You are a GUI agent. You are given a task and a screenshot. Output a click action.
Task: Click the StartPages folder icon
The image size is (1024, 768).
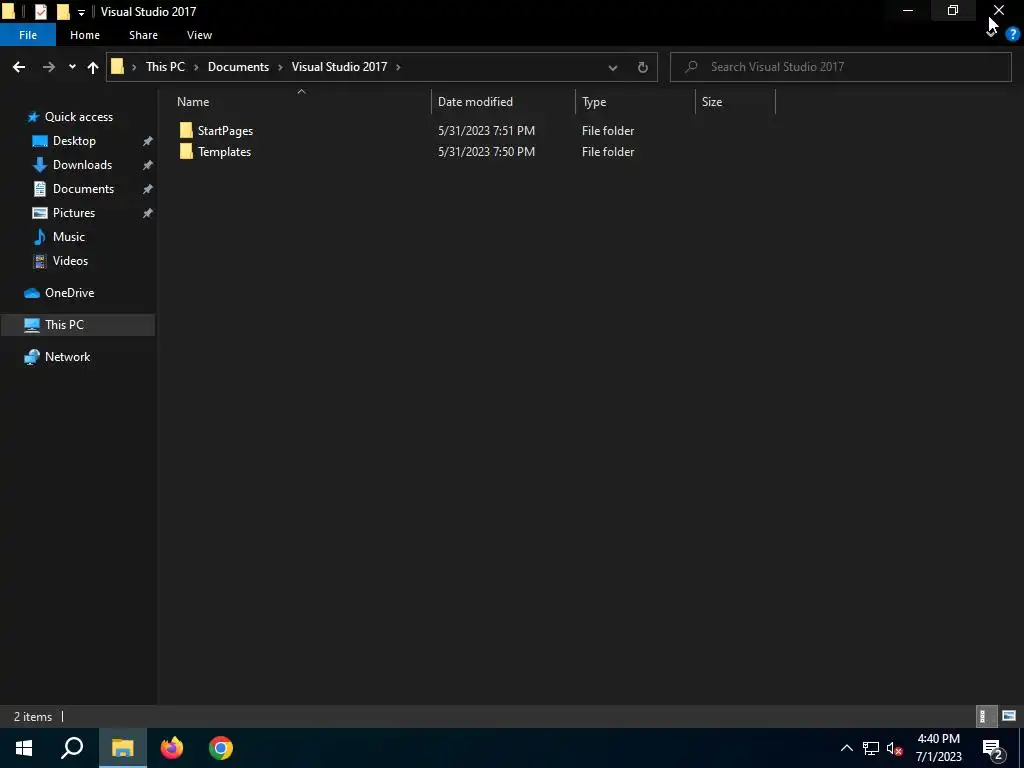tap(186, 131)
